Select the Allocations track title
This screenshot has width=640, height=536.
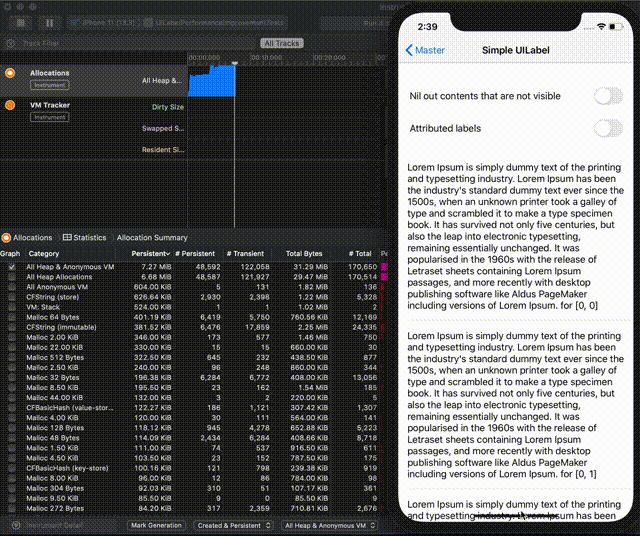tap(49, 73)
